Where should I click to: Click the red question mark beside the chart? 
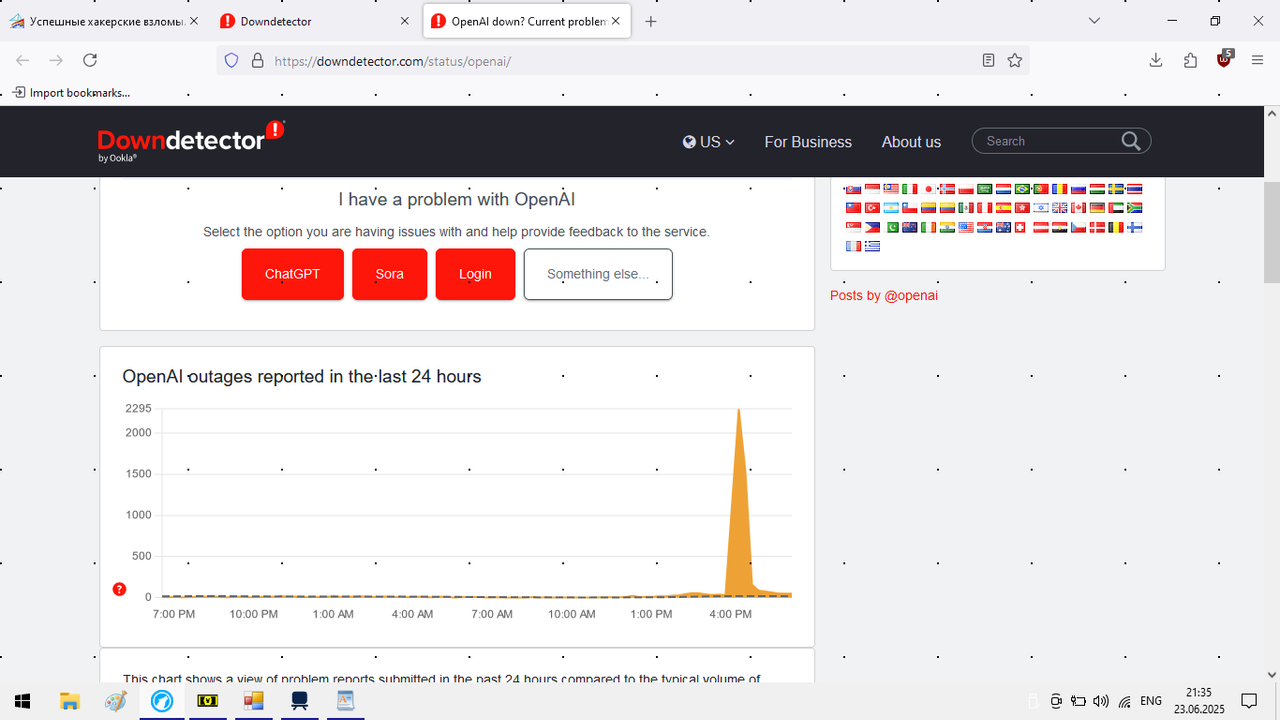tap(119, 589)
